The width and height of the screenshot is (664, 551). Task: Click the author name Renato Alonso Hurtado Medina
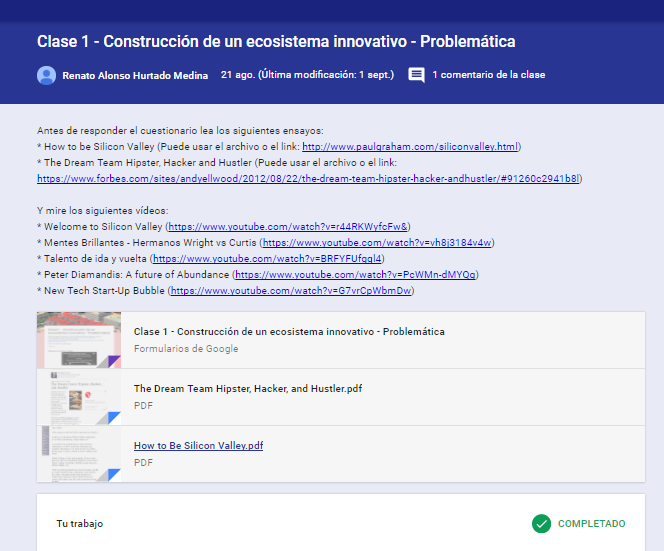[x=135, y=75]
